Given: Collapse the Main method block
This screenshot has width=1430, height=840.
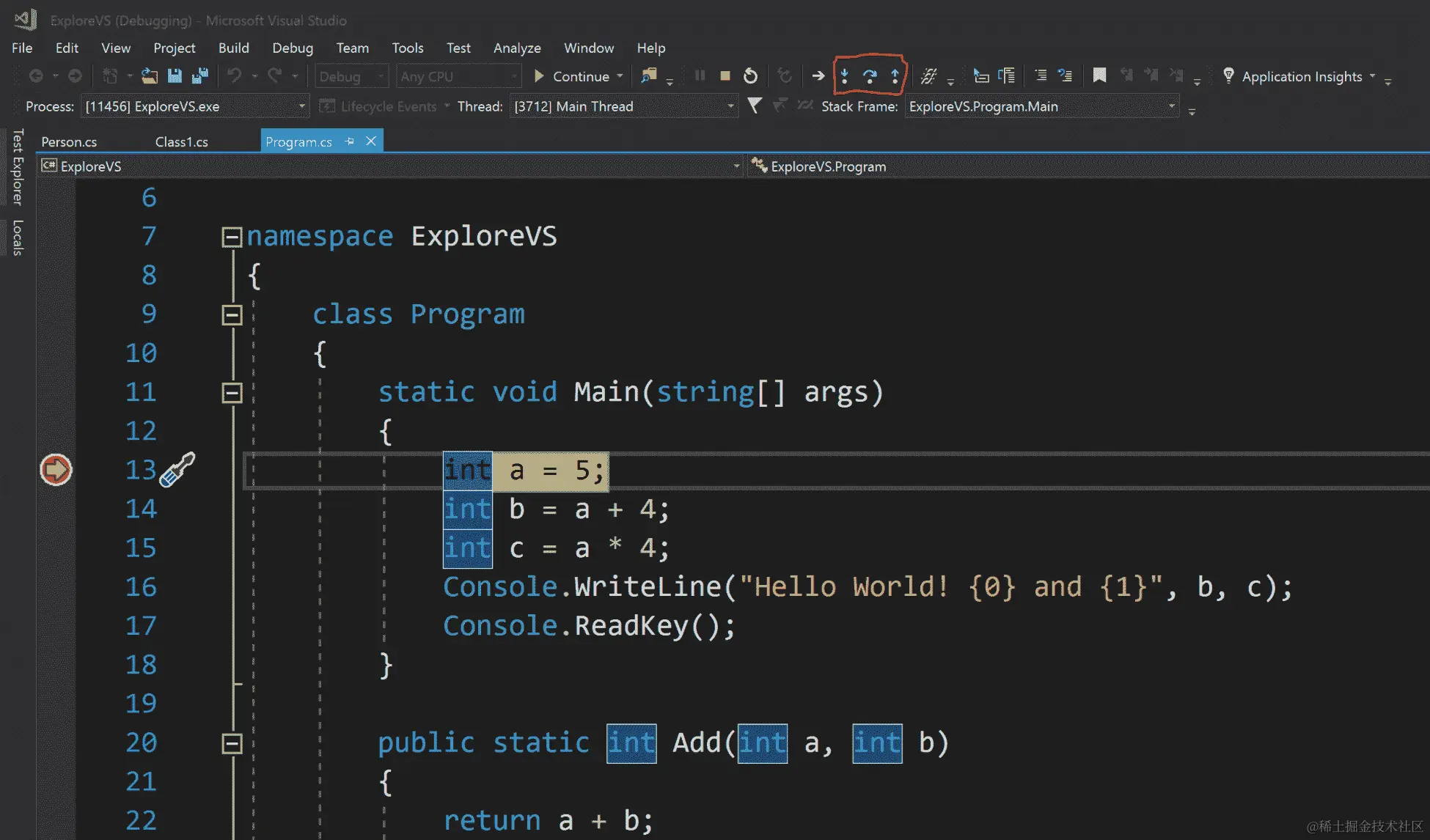Looking at the screenshot, I should tap(232, 393).
